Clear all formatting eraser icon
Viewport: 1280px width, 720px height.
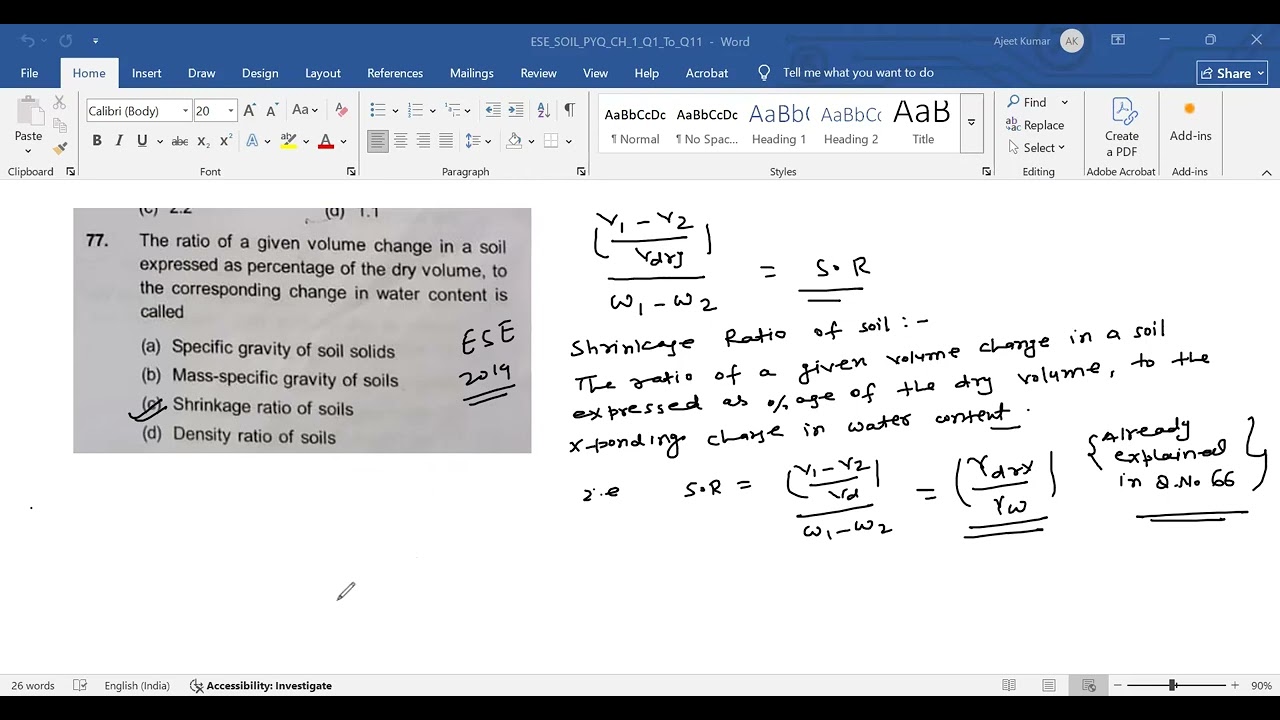click(341, 110)
